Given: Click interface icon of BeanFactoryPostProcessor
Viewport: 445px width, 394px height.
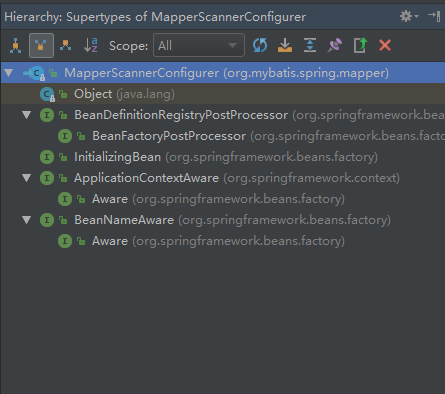Looking at the screenshot, I should tap(65, 136).
